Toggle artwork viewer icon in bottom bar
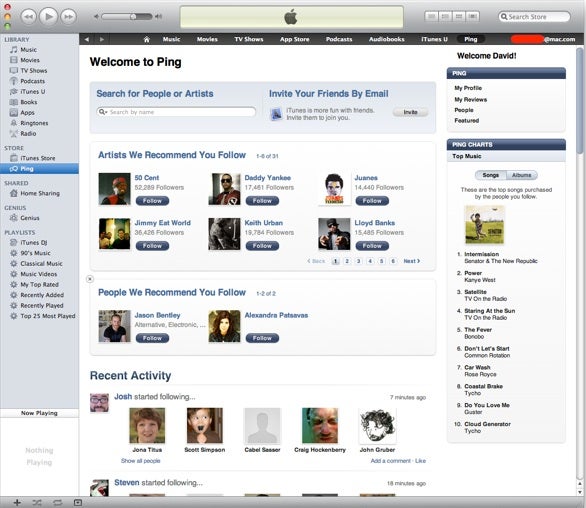 click(x=78, y=502)
